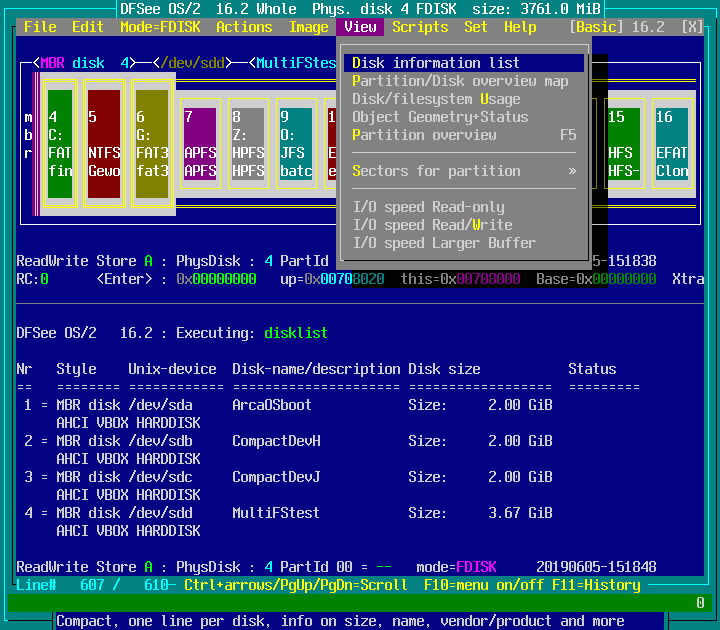The height and width of the screenshot is (630, 720).
Task: Select green partition 15 HFS block
Action: [623, 144]
